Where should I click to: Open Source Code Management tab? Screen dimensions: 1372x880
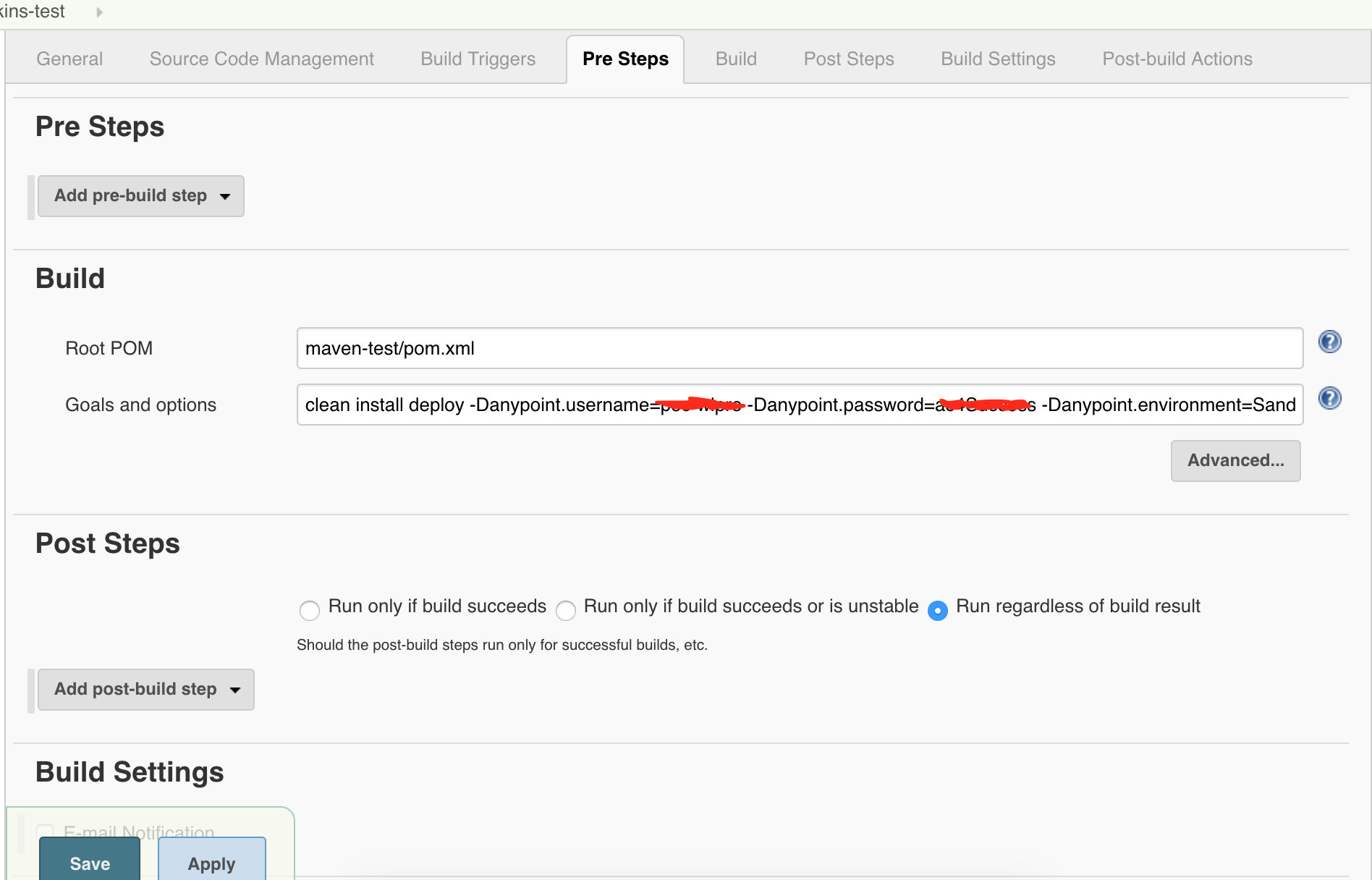pyautogui.click(x=261, y=59)
